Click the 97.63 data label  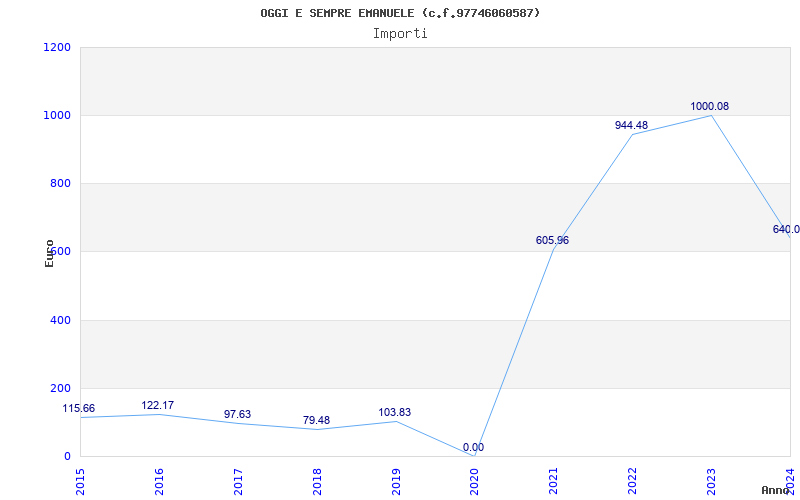[x=237, y=414]
